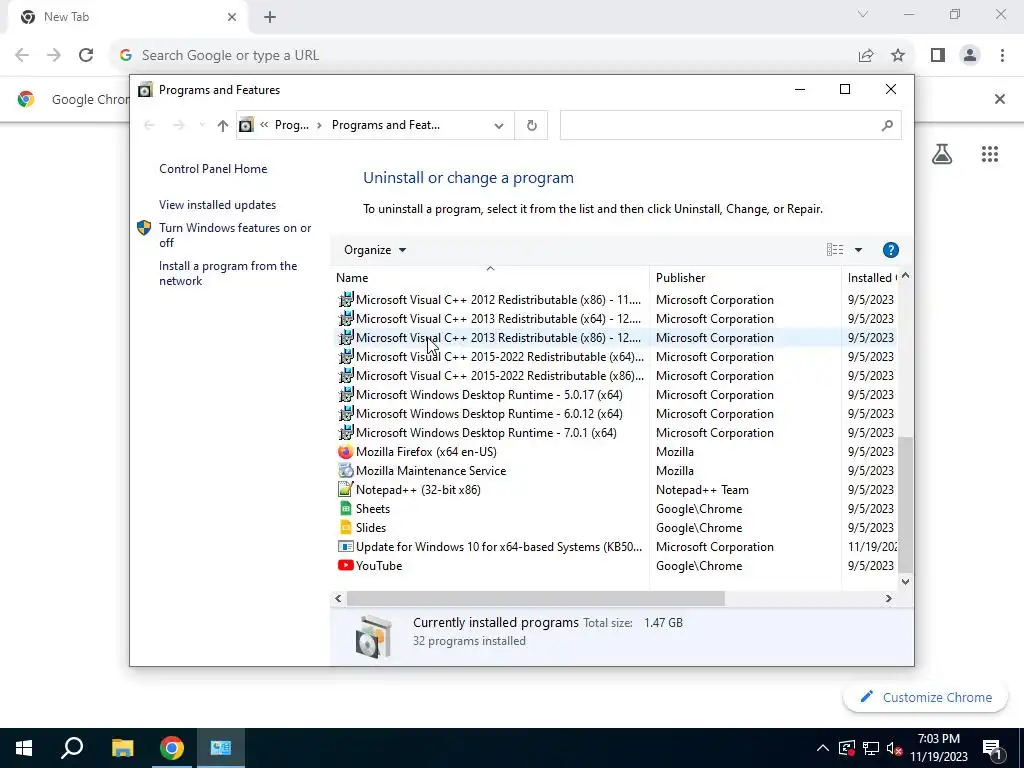Click the Mozilla Firefox program icon

(345, 452)
